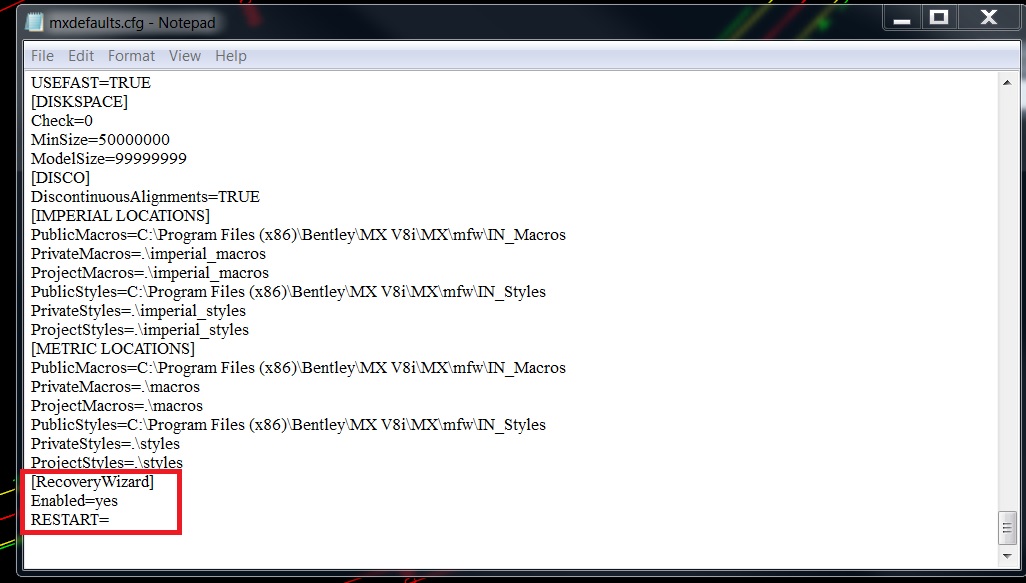Click ProjectMacros=.\imperial_macros line
Image resolution: width=1026 pixels, height=583 pixels.
tap(150, 273)
